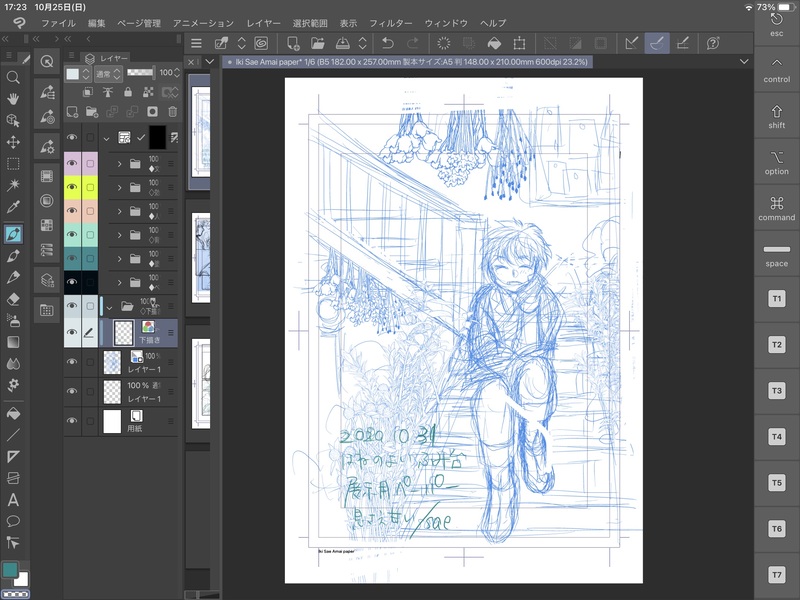Click the teal main color swatch
Image resolution: width=800 pixels, height=600 pixels.
pyautogui.click(x=9, y=570)
